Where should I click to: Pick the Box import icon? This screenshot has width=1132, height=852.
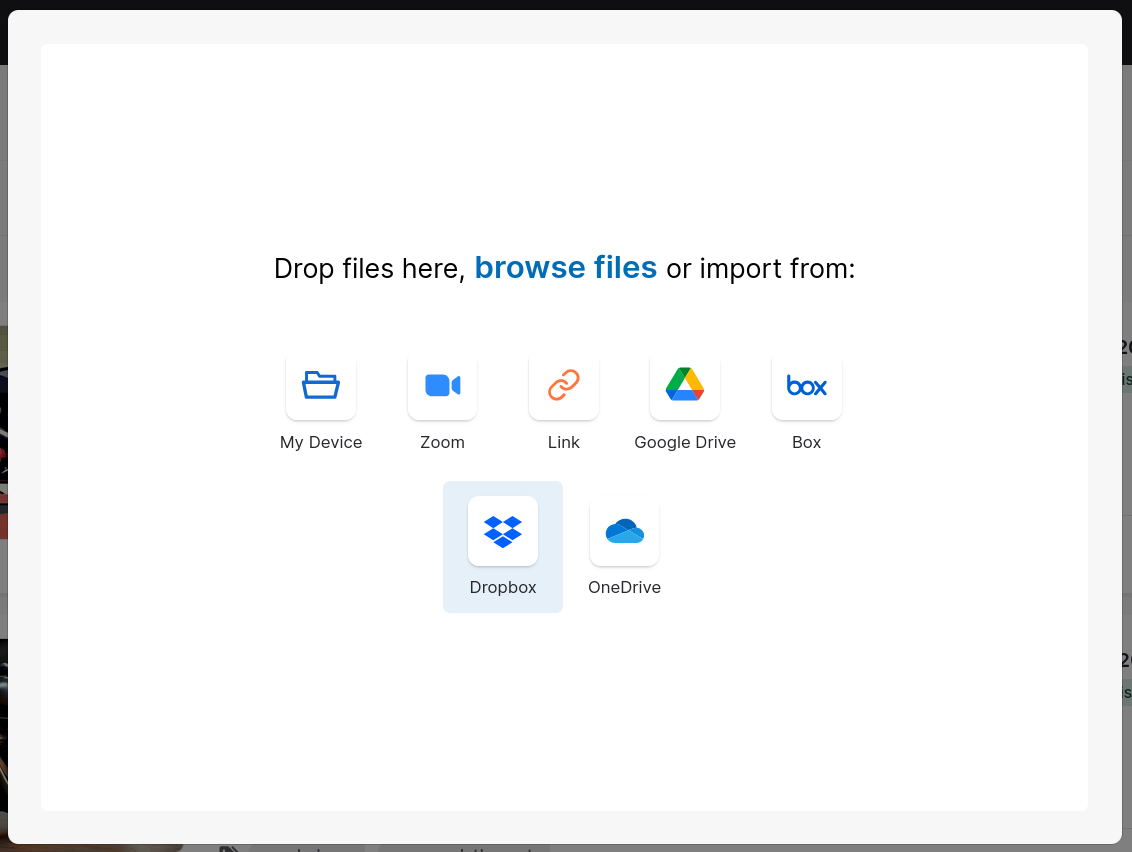(x=806, y=386)
